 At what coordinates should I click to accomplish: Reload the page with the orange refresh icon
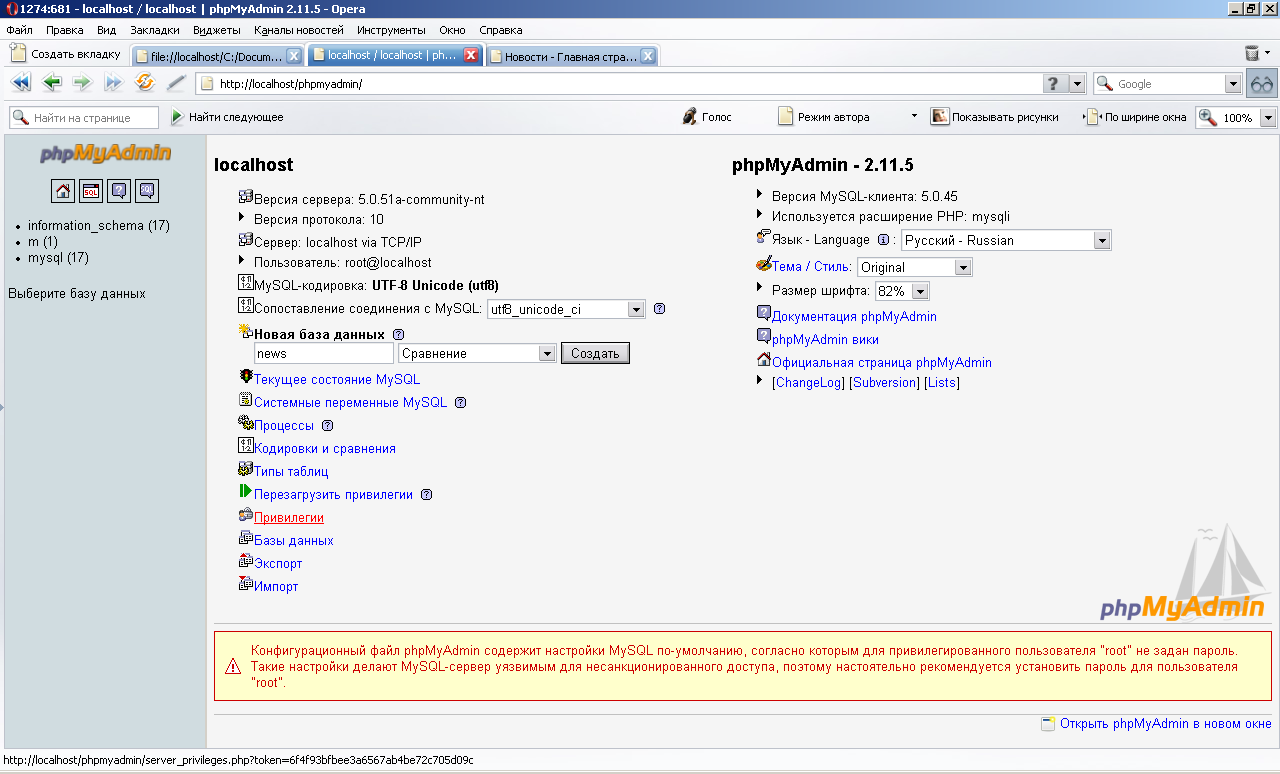(145, 83)
